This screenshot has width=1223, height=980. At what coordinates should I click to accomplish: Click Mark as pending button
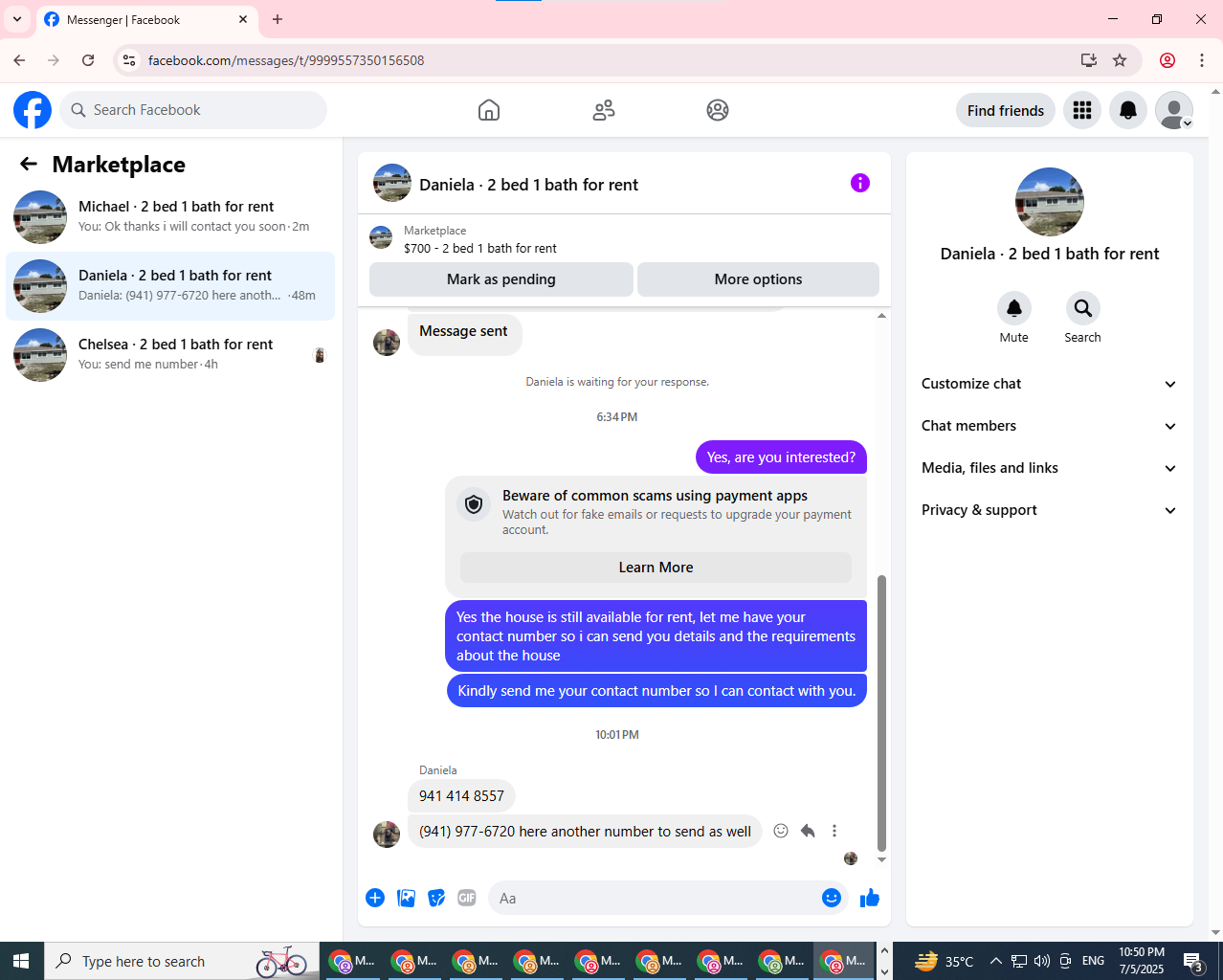(501, 279)
